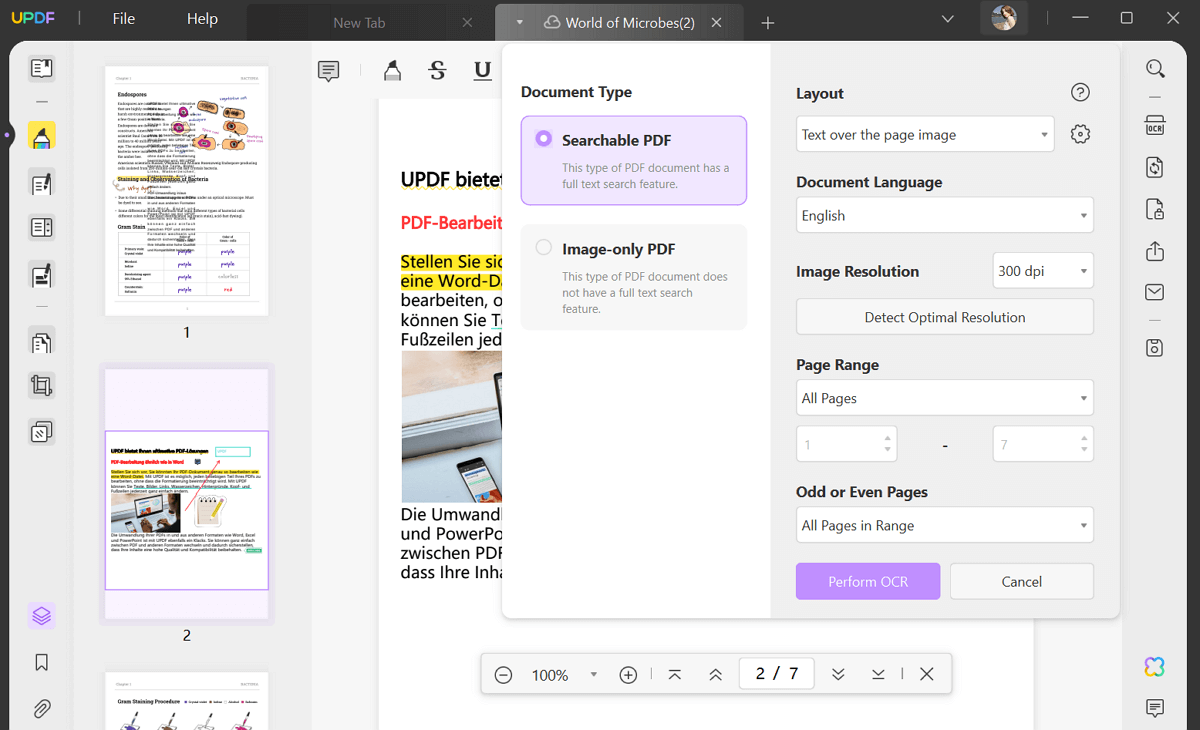Cancel the OCR dialog
Image resolution: width=1200 pixels, height=730 pixels.
1022,581
